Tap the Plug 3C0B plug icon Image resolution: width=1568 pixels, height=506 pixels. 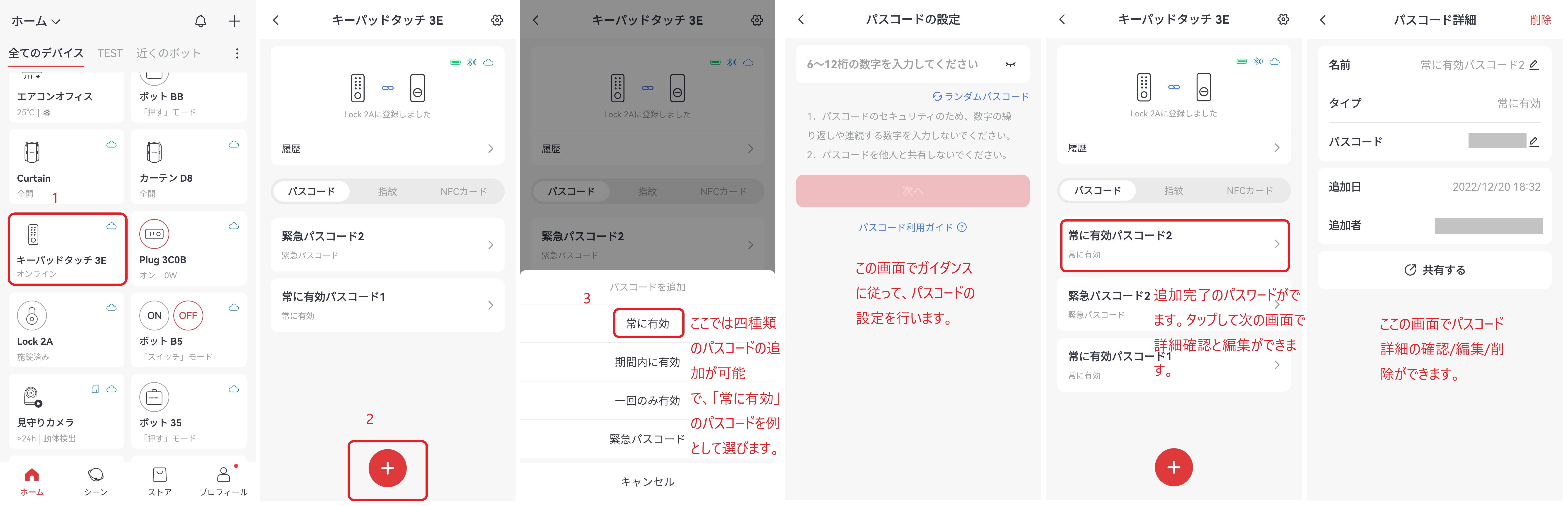pyautogui.click(x=155, y=234)
